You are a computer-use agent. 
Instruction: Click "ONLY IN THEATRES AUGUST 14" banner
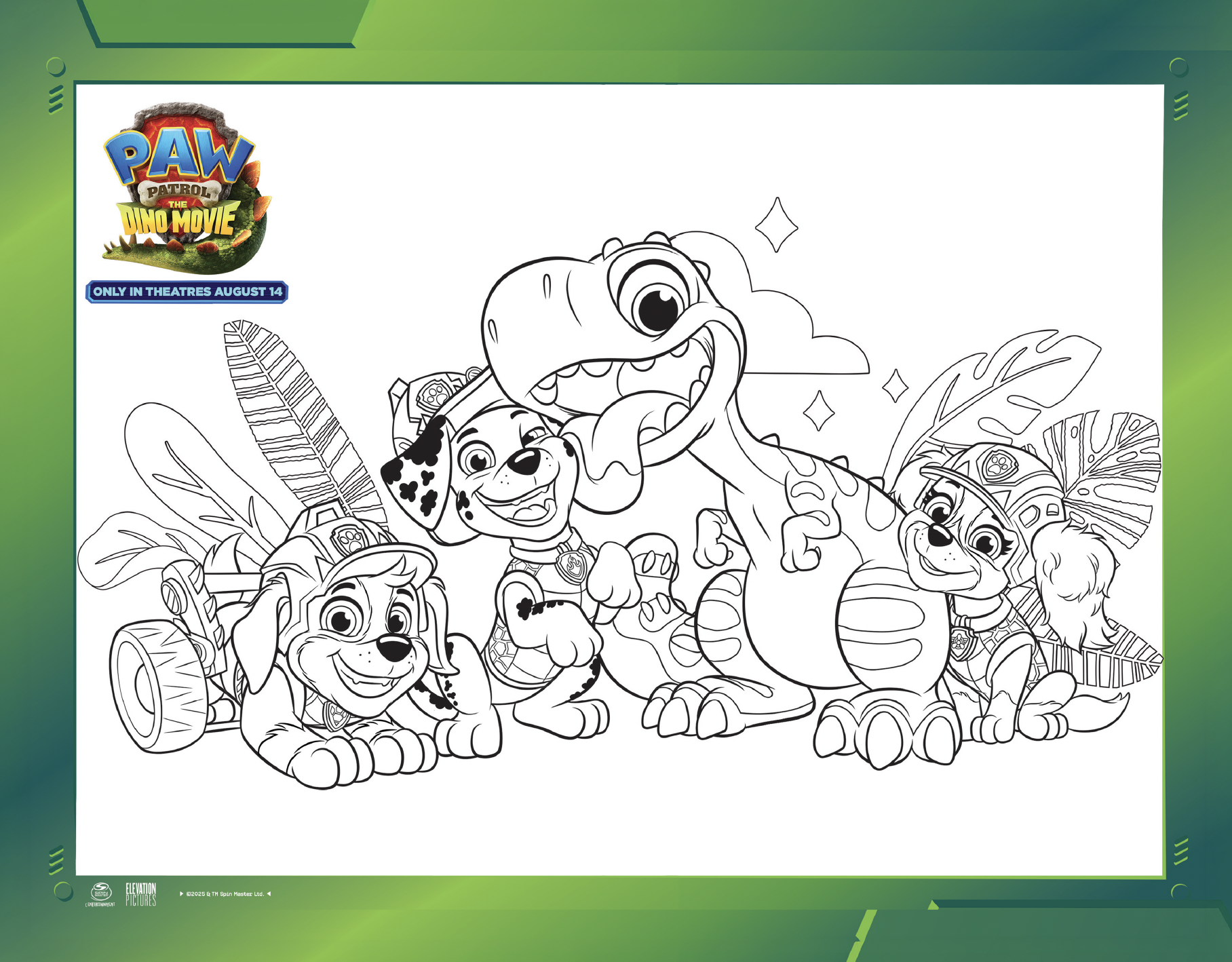coord(187,292)
